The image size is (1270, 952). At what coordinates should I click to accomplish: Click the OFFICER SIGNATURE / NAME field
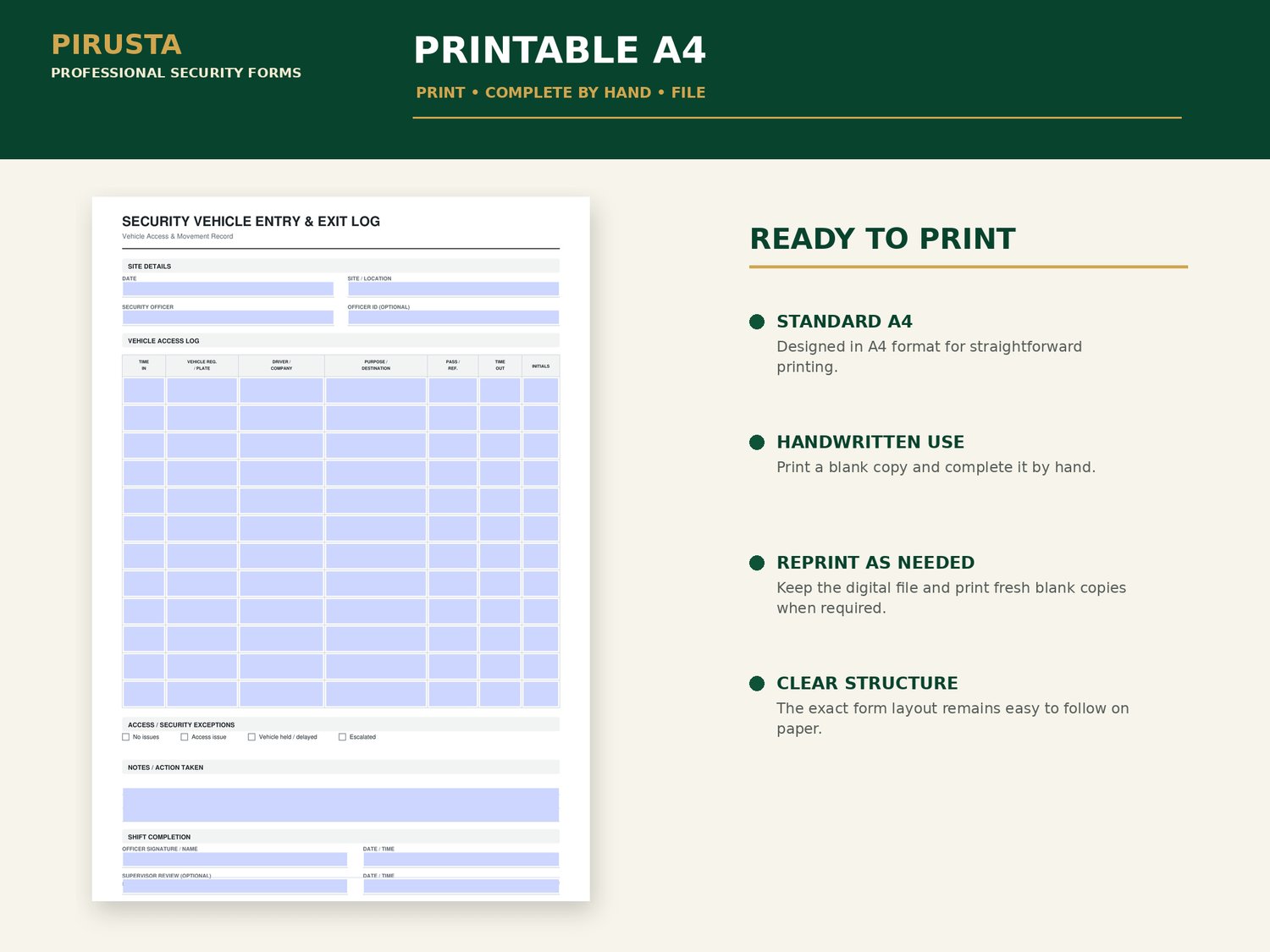[235, 859]
